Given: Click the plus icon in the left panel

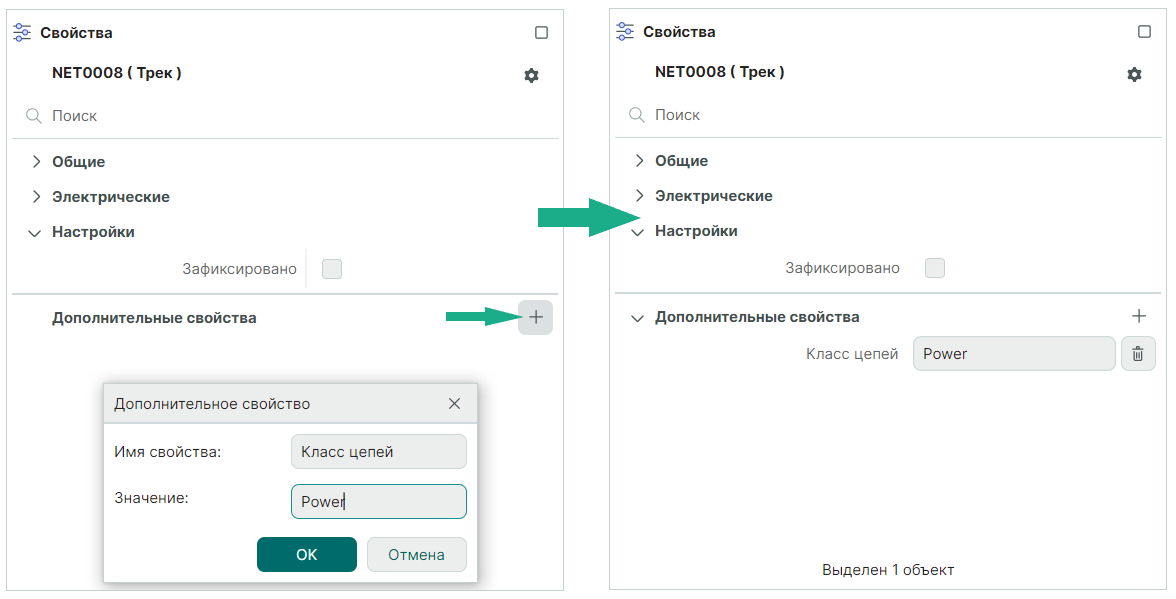Looking at the screenshot, I should pyautogui.click(x=535, y=318).
